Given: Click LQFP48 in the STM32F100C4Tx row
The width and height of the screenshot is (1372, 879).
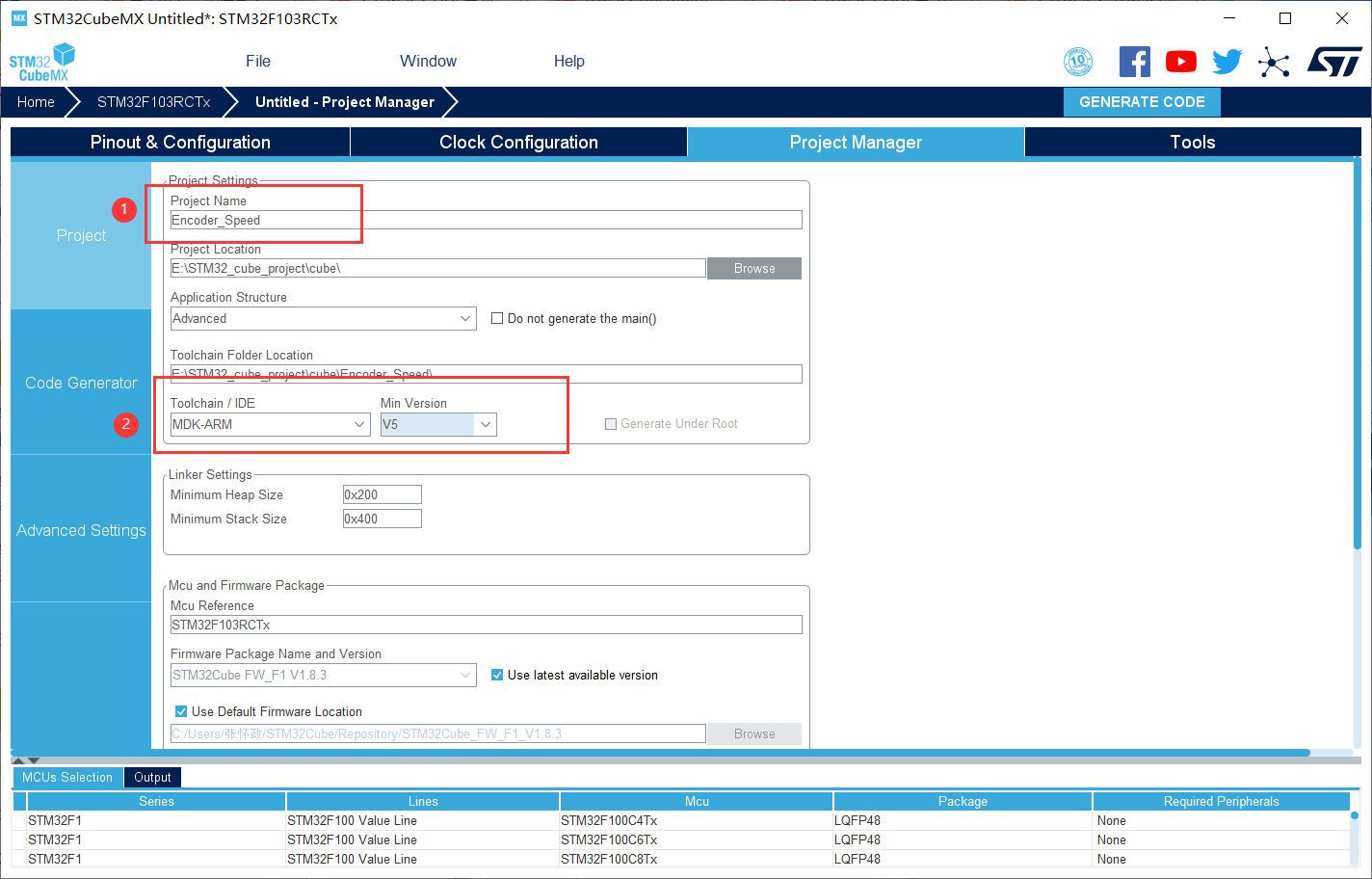Looking at the screenshot, I should (963, 821).
